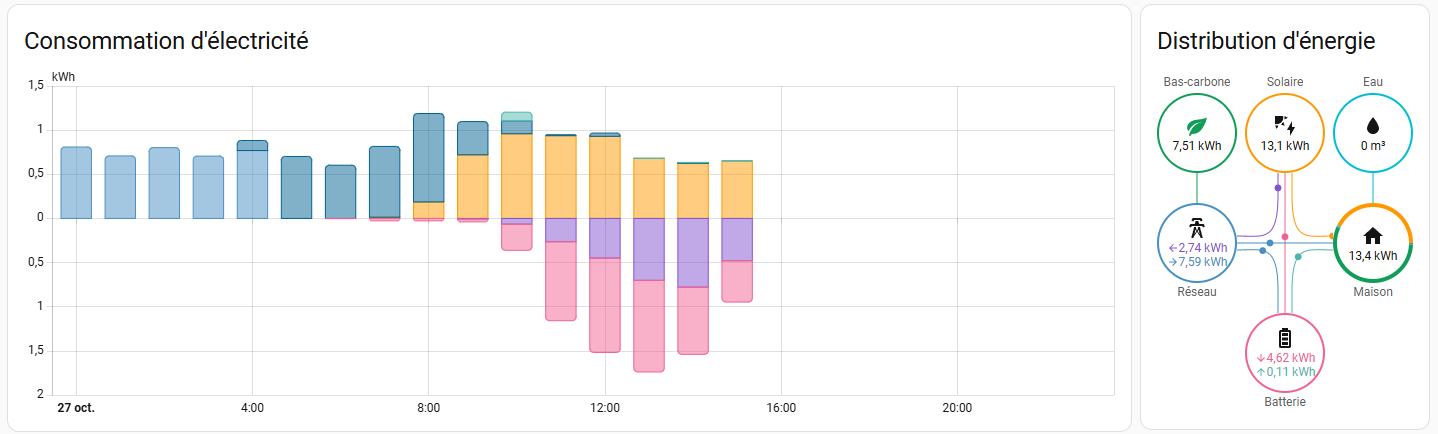
Task: Click the green leaf low-carbon icon
Action: pyautogui.click(x=1197, y=126)
